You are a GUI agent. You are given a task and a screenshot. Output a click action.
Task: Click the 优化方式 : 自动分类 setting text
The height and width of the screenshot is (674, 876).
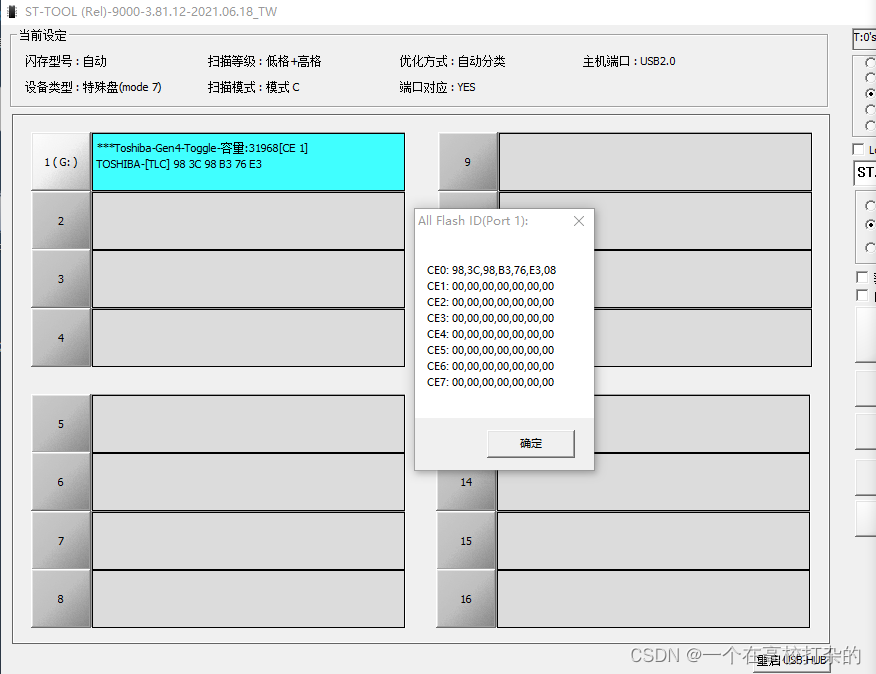point(452,61)
